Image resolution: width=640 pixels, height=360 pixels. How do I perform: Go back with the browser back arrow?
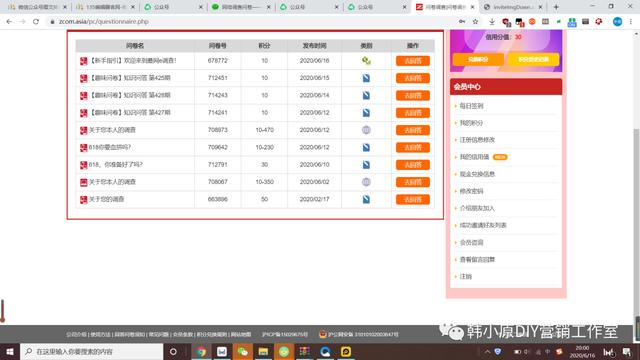9,22
